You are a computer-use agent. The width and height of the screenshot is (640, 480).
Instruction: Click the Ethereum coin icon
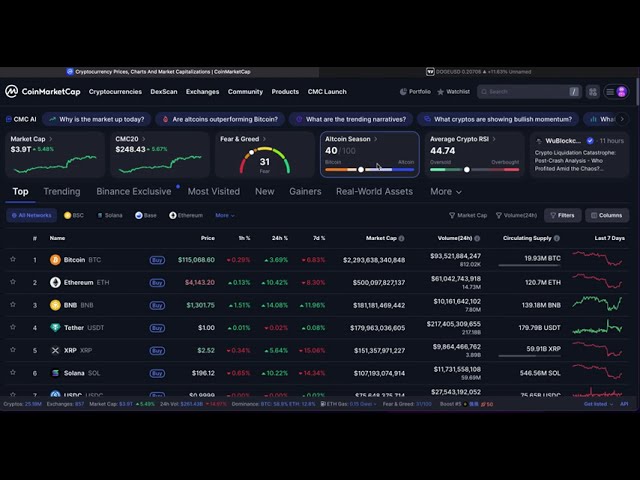coord(55,282)
